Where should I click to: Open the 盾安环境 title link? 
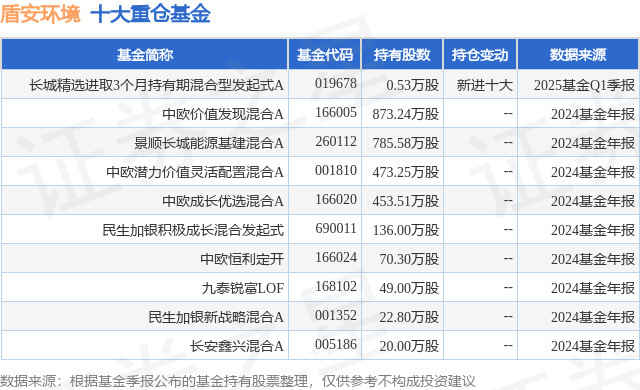(x=40, y=14)
